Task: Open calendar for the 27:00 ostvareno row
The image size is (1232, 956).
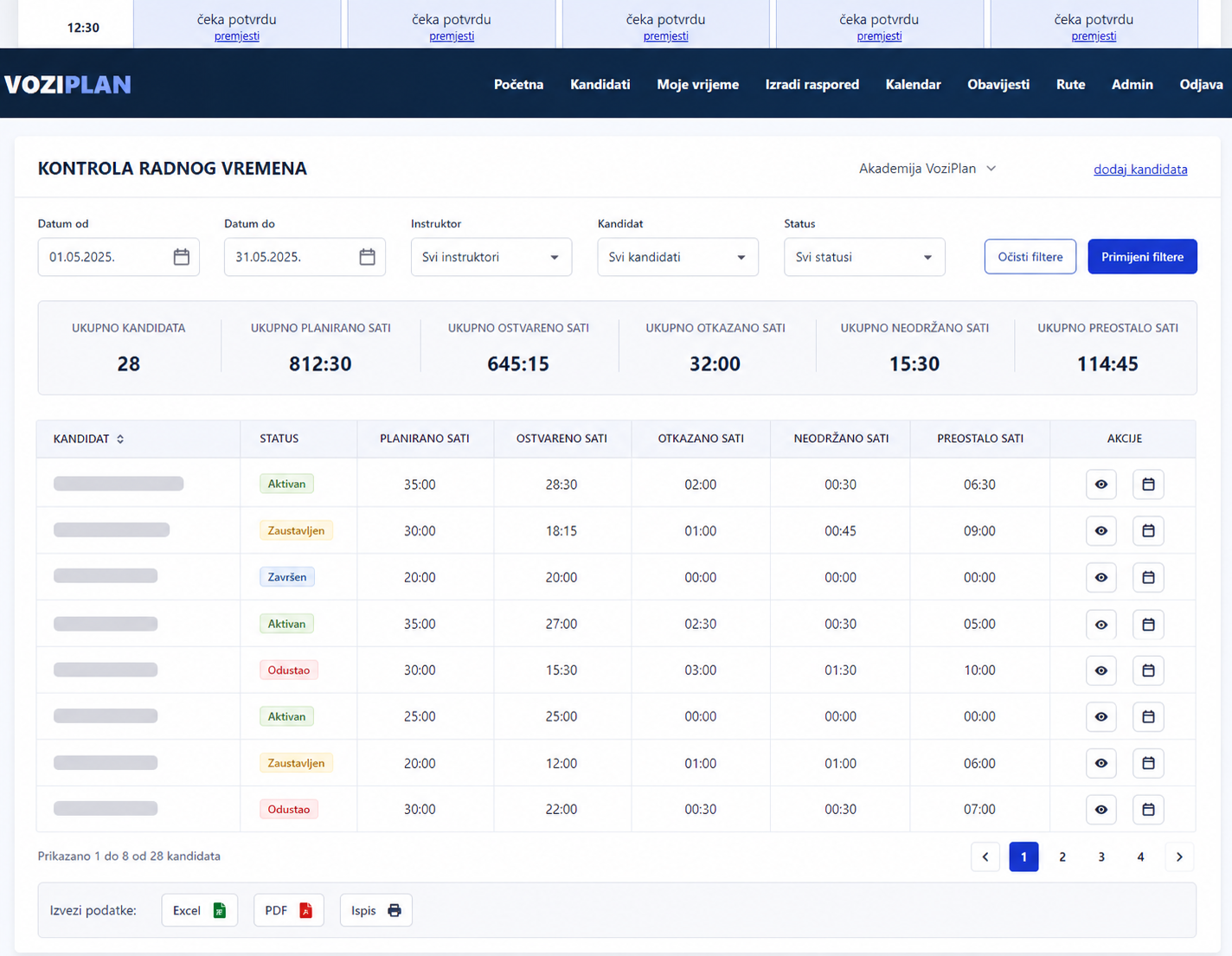Action: [x=1148, y=624]
